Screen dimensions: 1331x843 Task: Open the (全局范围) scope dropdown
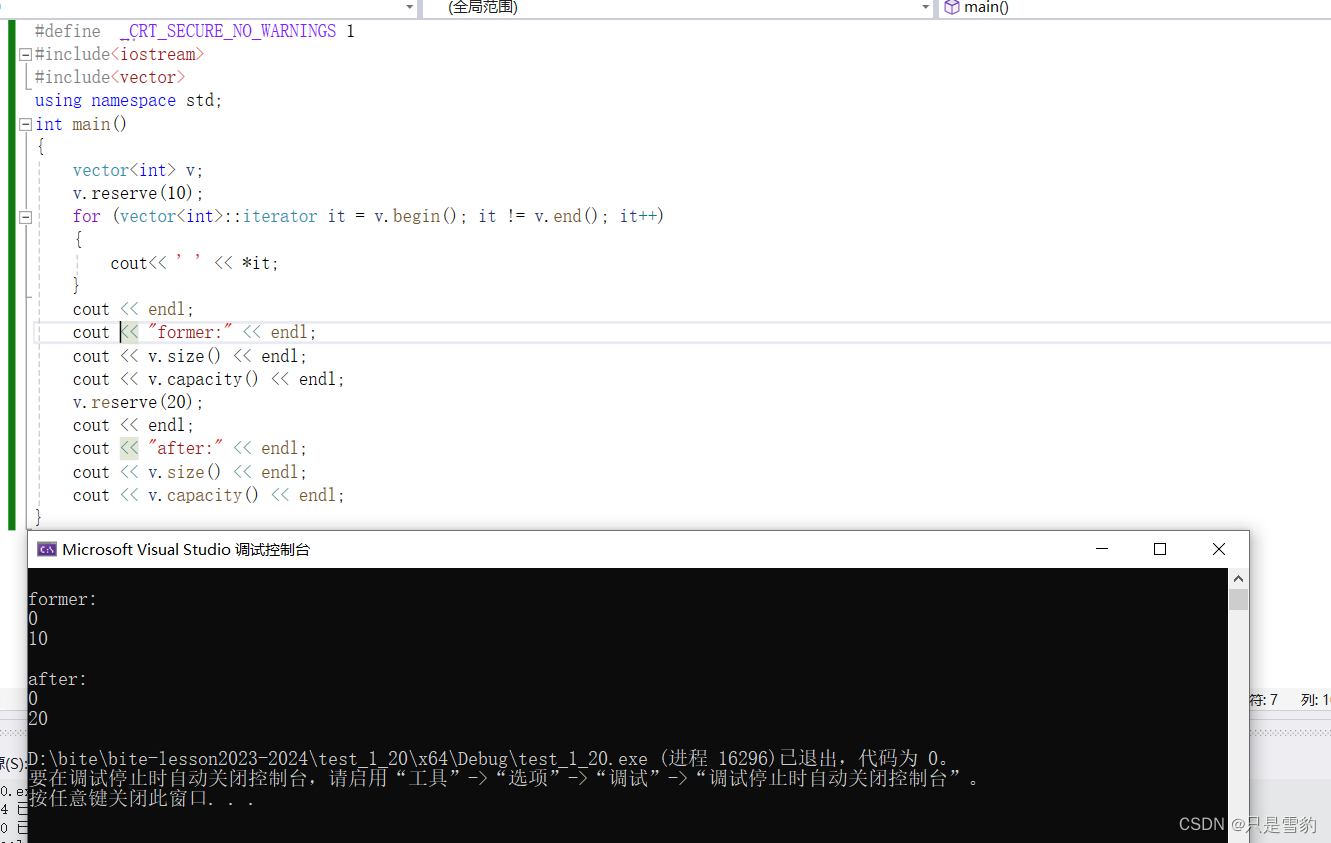pyautogui.click(x=678, y=8)
